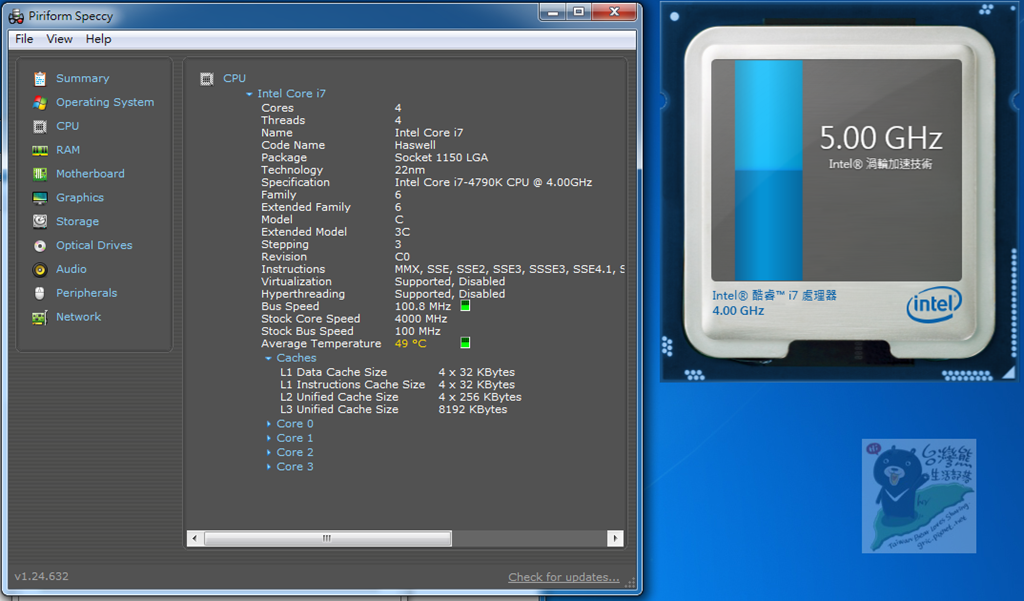The height and width of the screenshot is (601, 1024).
Task: Collapse the Caches section
Action: (x=268, y=359)
